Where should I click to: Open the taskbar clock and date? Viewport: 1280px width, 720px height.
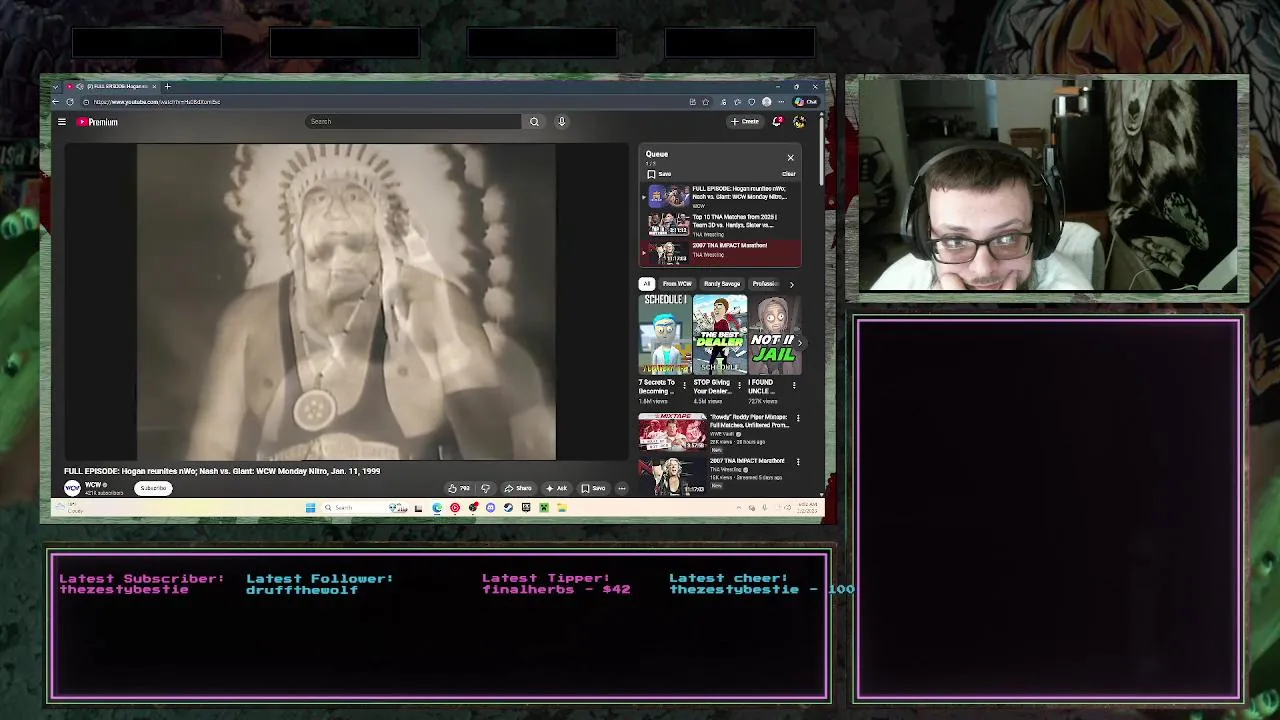point(808,507)
